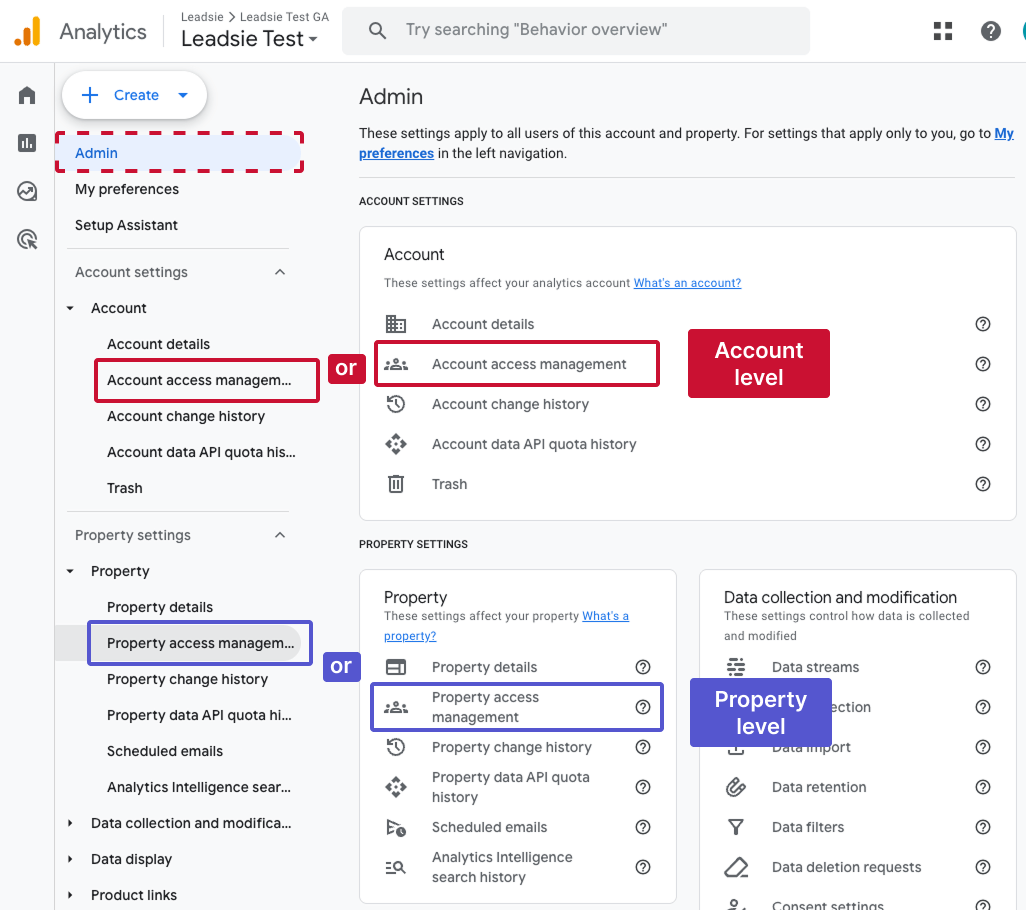Open Setup Assistant in sidebar

point(126,225)
